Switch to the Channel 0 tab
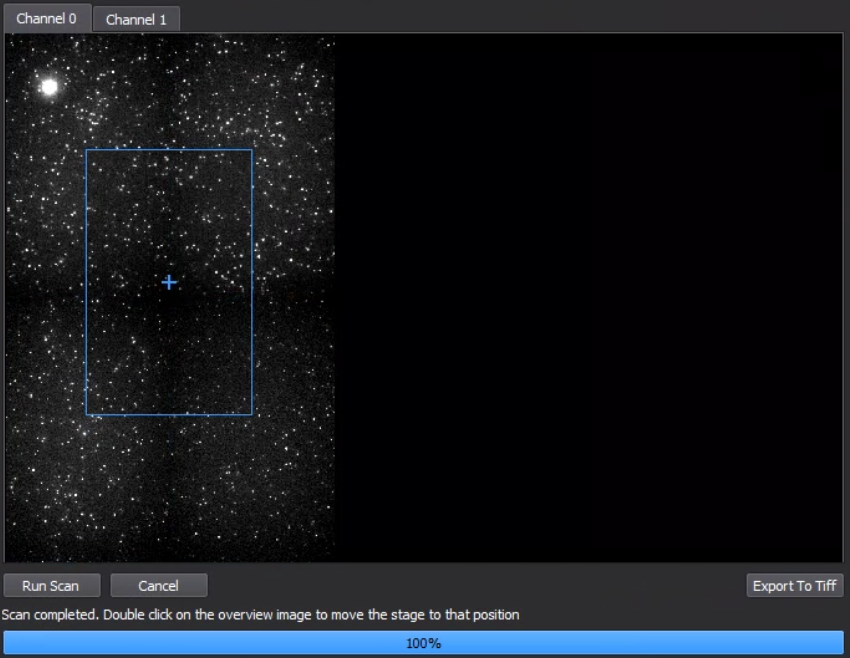 click(x=47, y=19)
